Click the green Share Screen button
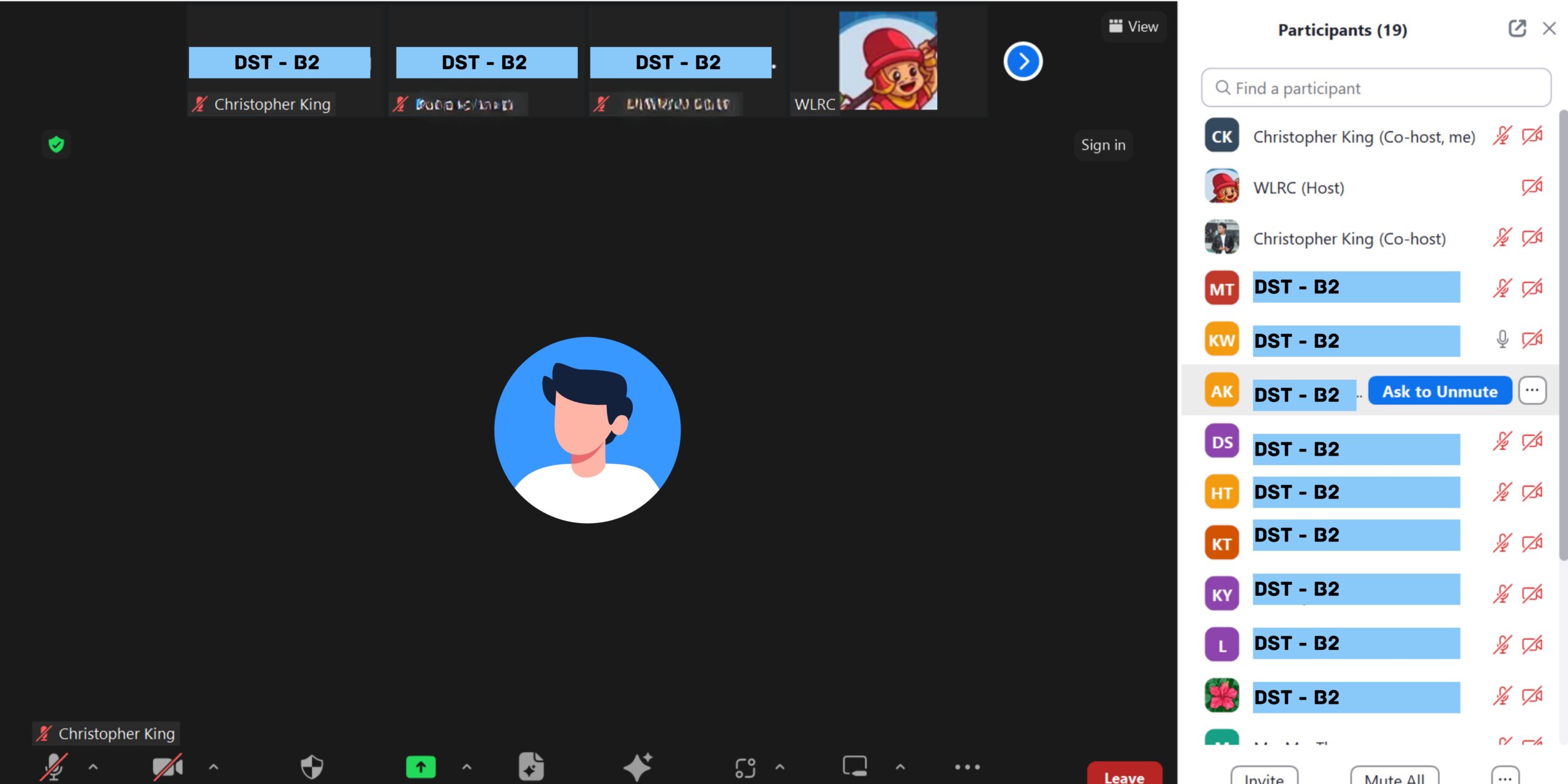 point(421,766)
